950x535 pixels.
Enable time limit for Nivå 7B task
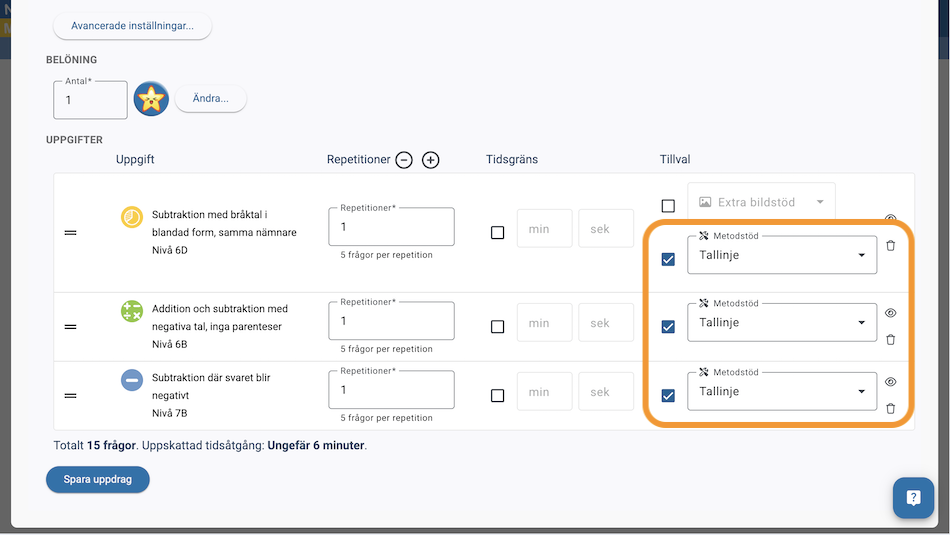498,396
